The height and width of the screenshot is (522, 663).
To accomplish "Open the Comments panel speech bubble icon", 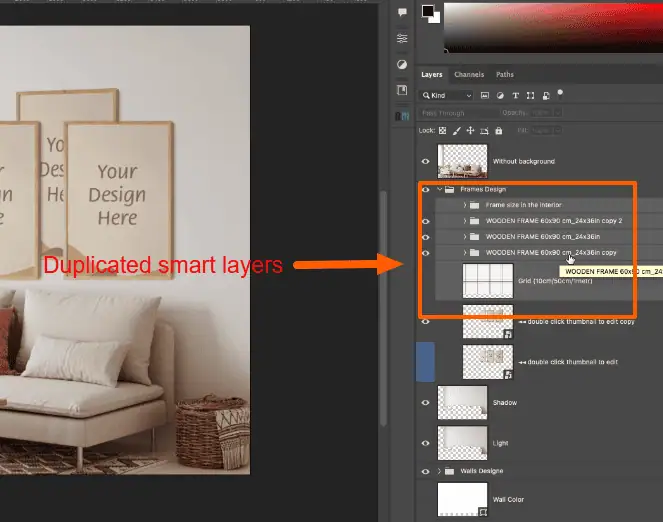I will coord(402,12).
